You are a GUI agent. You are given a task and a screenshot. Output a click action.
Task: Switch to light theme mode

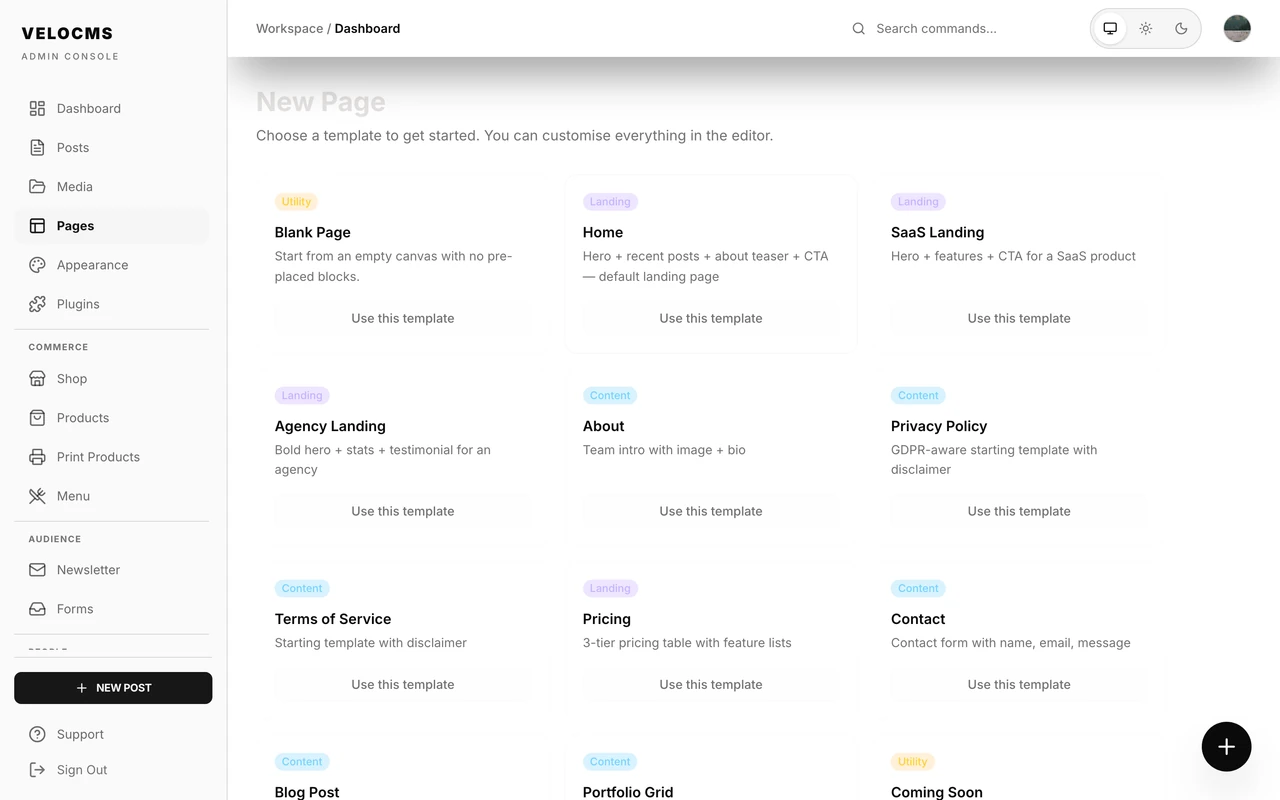pyautogui.click(x=1146, y=28)
